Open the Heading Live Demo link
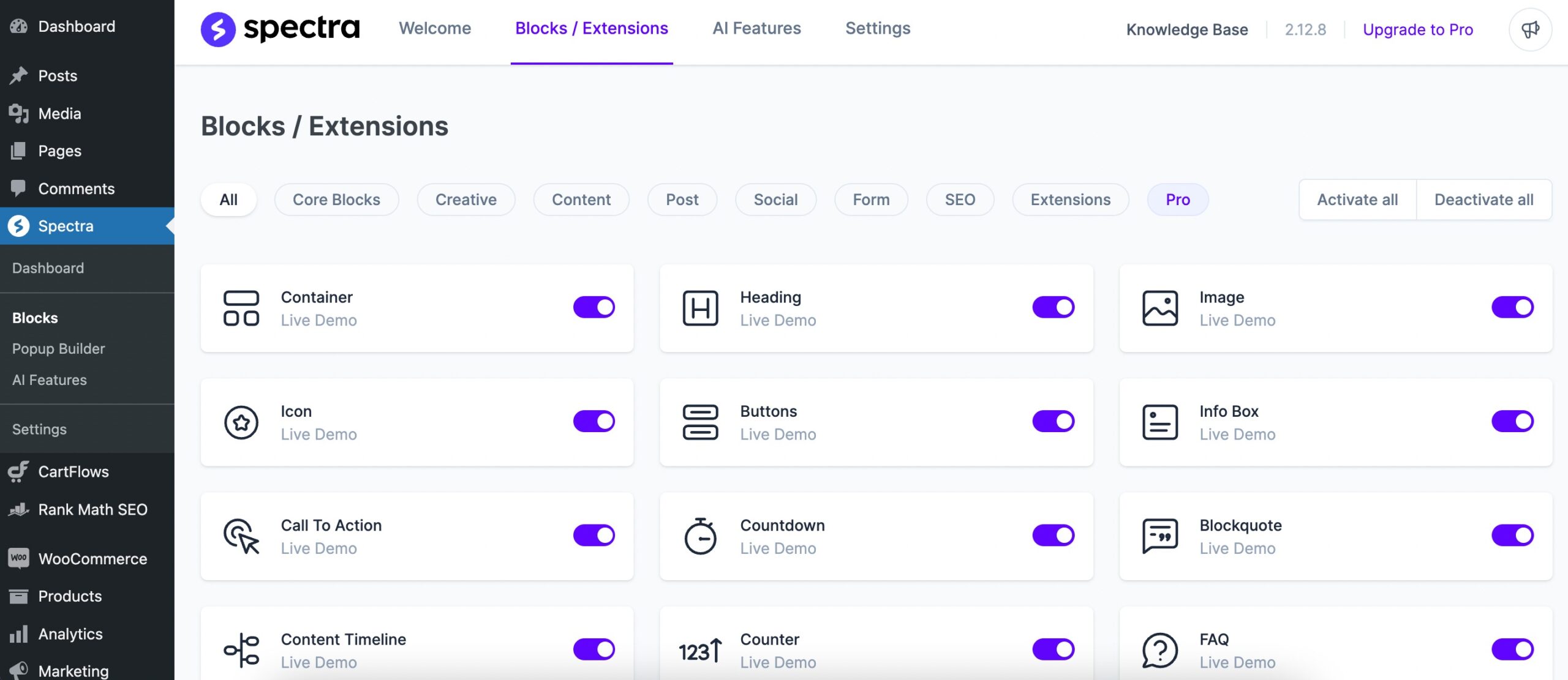1568x680 pixels. [778, 320]
